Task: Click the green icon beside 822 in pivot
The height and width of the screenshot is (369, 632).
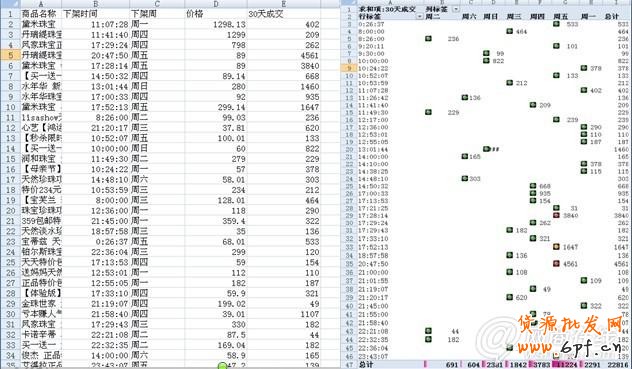Action: click(486, 61)
